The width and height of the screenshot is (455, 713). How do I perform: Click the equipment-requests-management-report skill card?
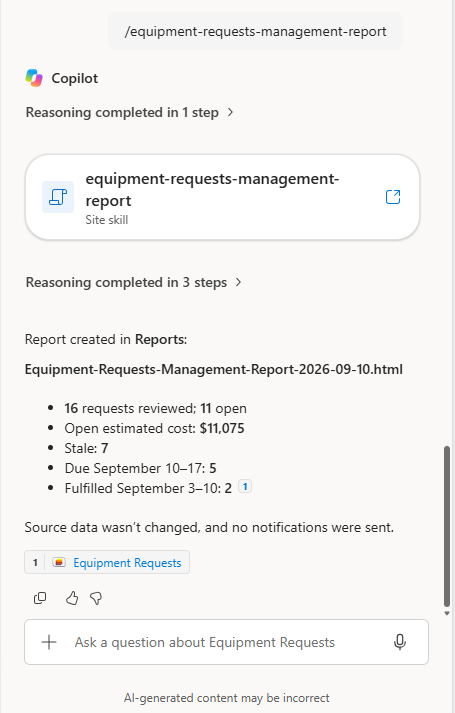click(222, 197)
